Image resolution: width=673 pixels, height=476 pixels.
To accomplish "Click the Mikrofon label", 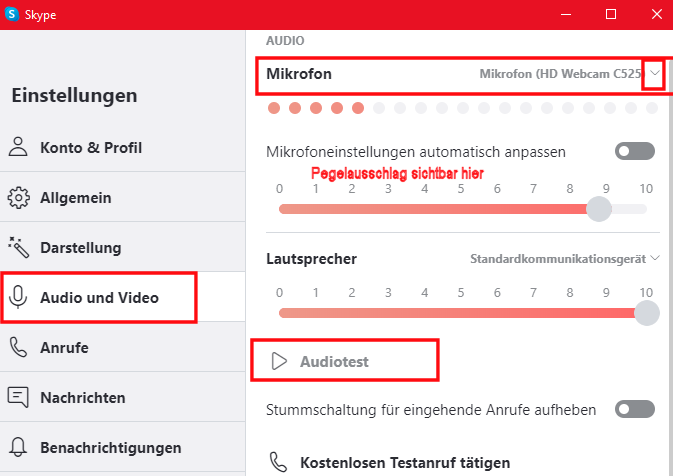I will pyautogui.click(x=299, y=73).
